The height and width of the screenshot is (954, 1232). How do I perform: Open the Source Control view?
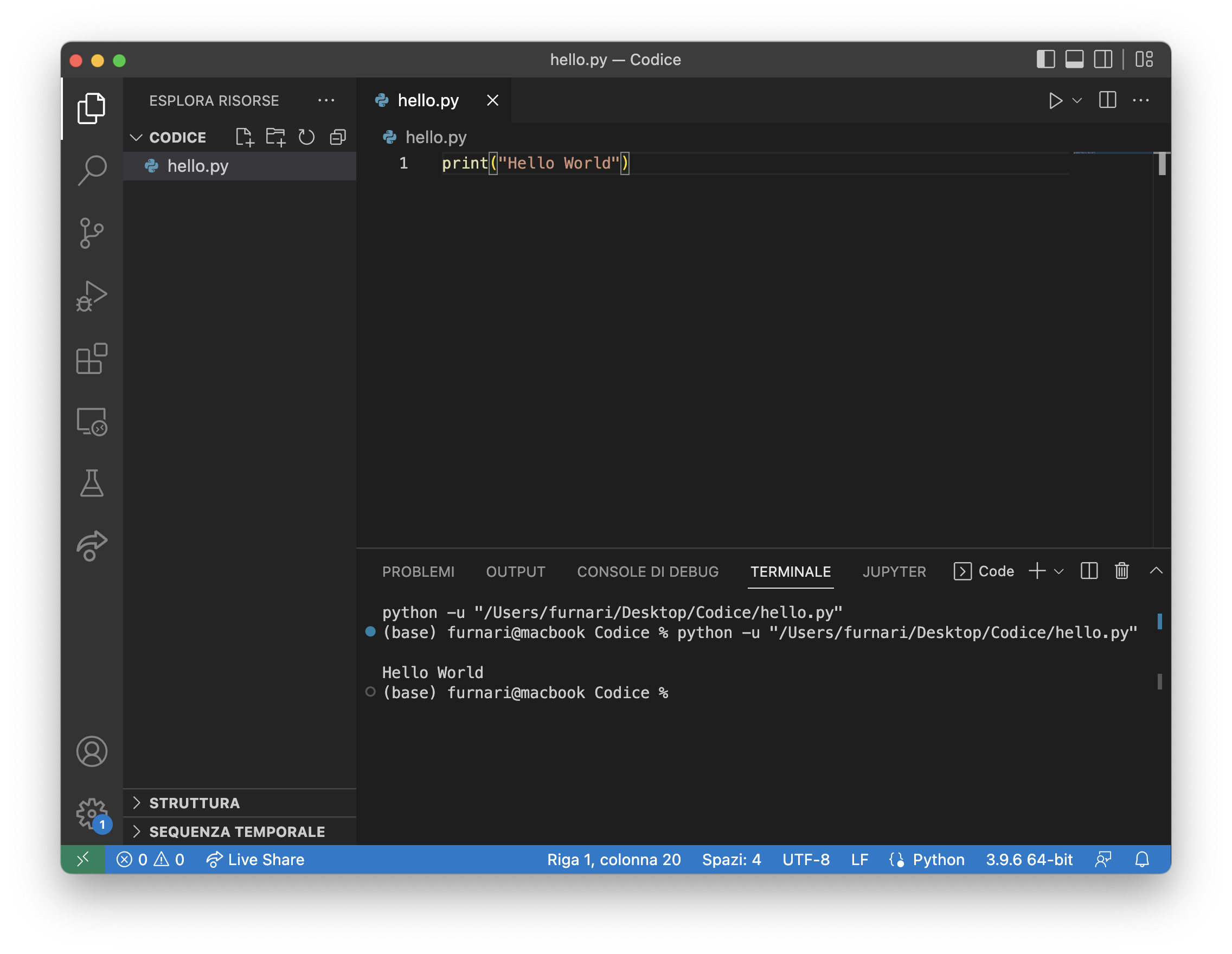92,233
